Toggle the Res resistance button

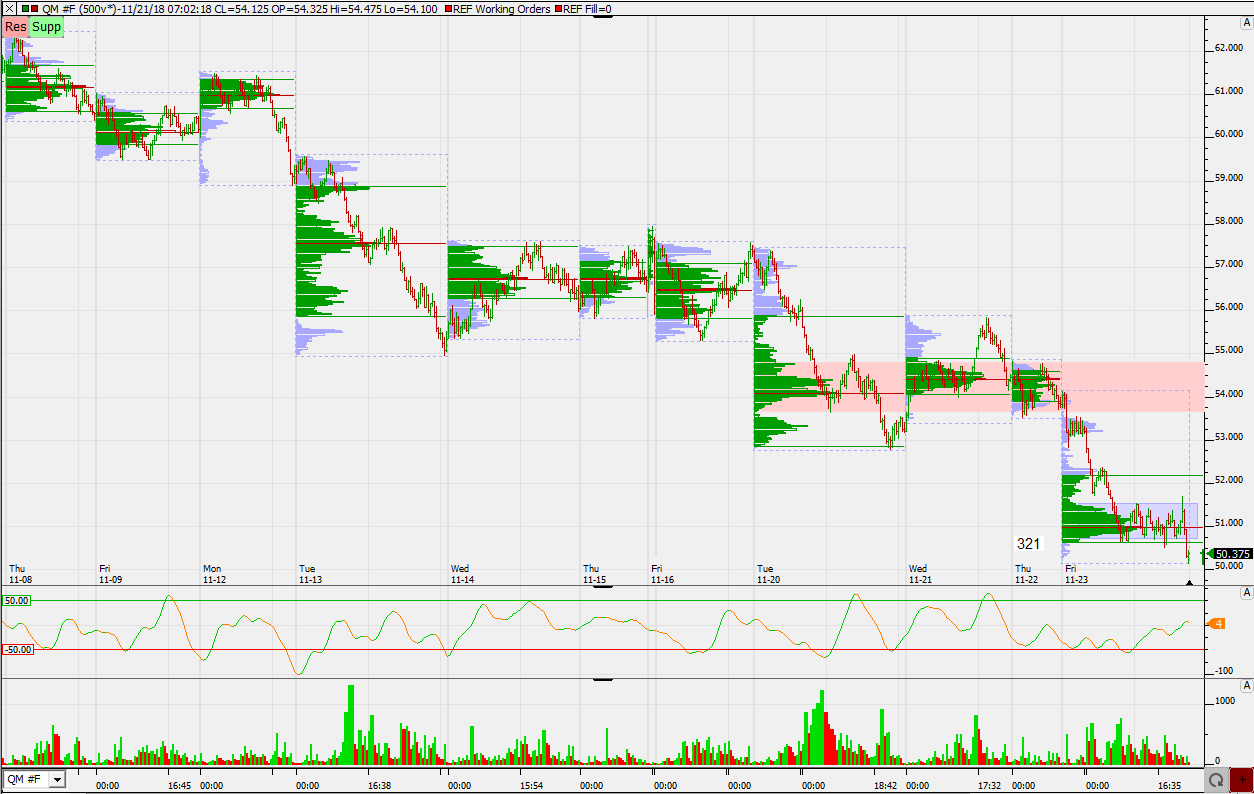click(16, 27)
